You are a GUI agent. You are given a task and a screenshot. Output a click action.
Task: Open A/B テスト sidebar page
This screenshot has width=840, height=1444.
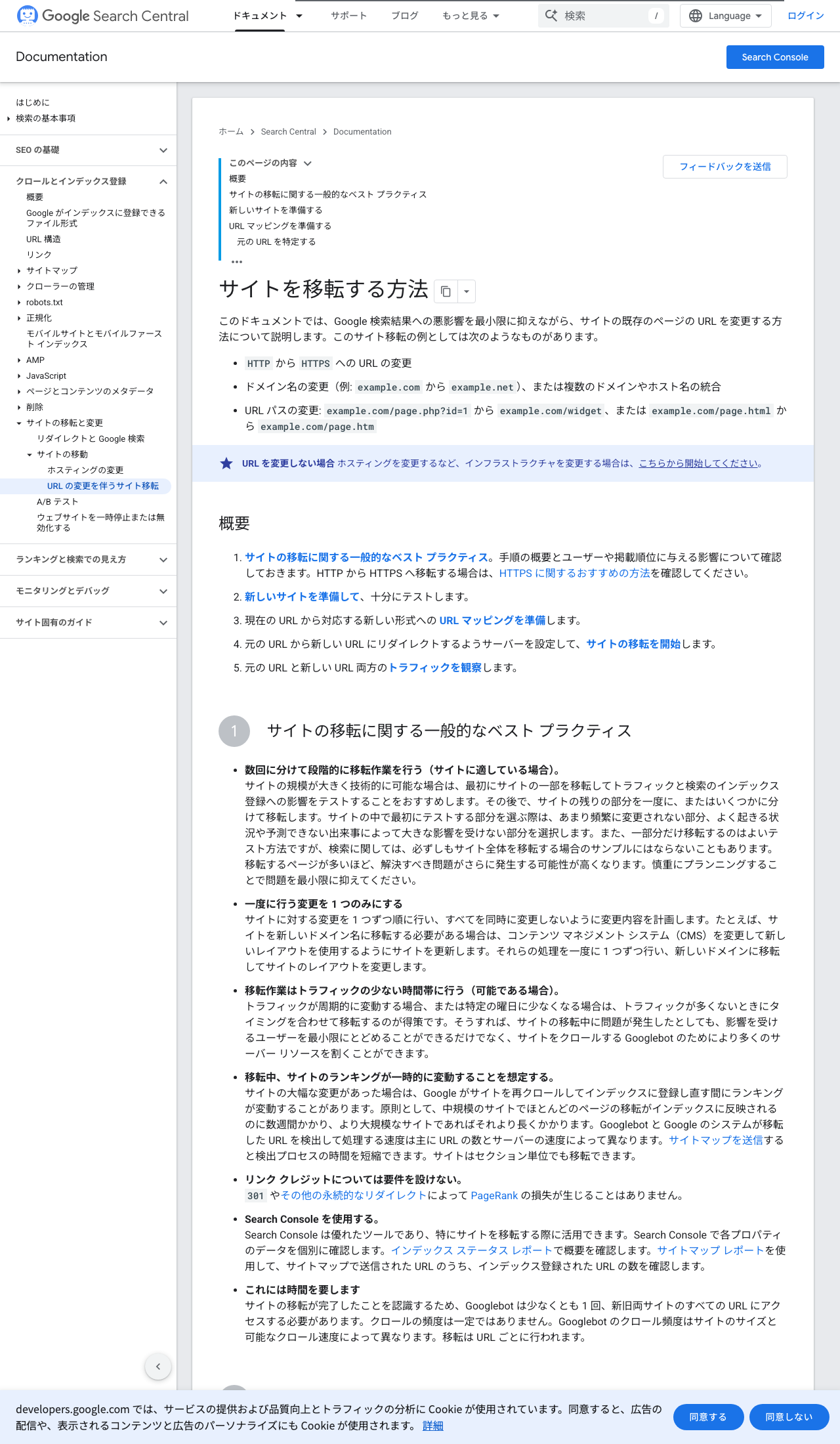(58, 502)
